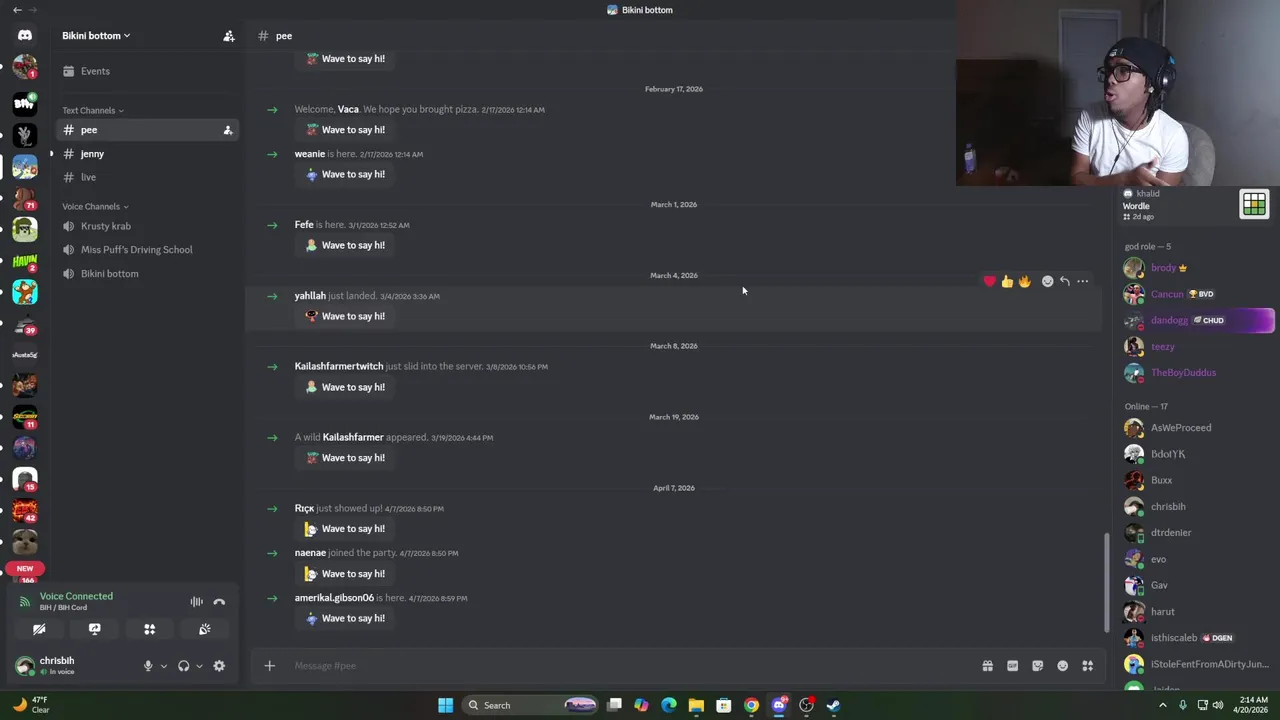Collapse the Text Channels category
The image size is (1280, 720).
pyautogui.click(x=92, y=110)
